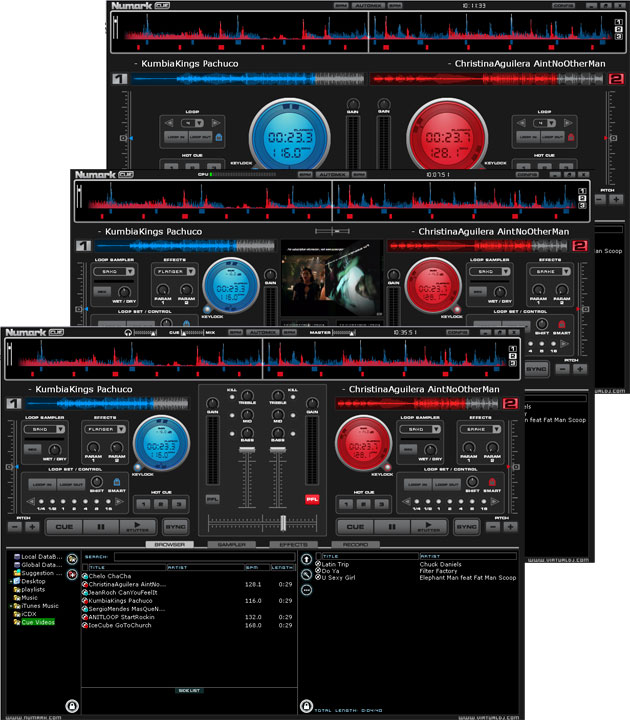The width and height of the screenshot is (630, 720).
Task: Set crossfader position on mixer
Action: pos(283,523)
